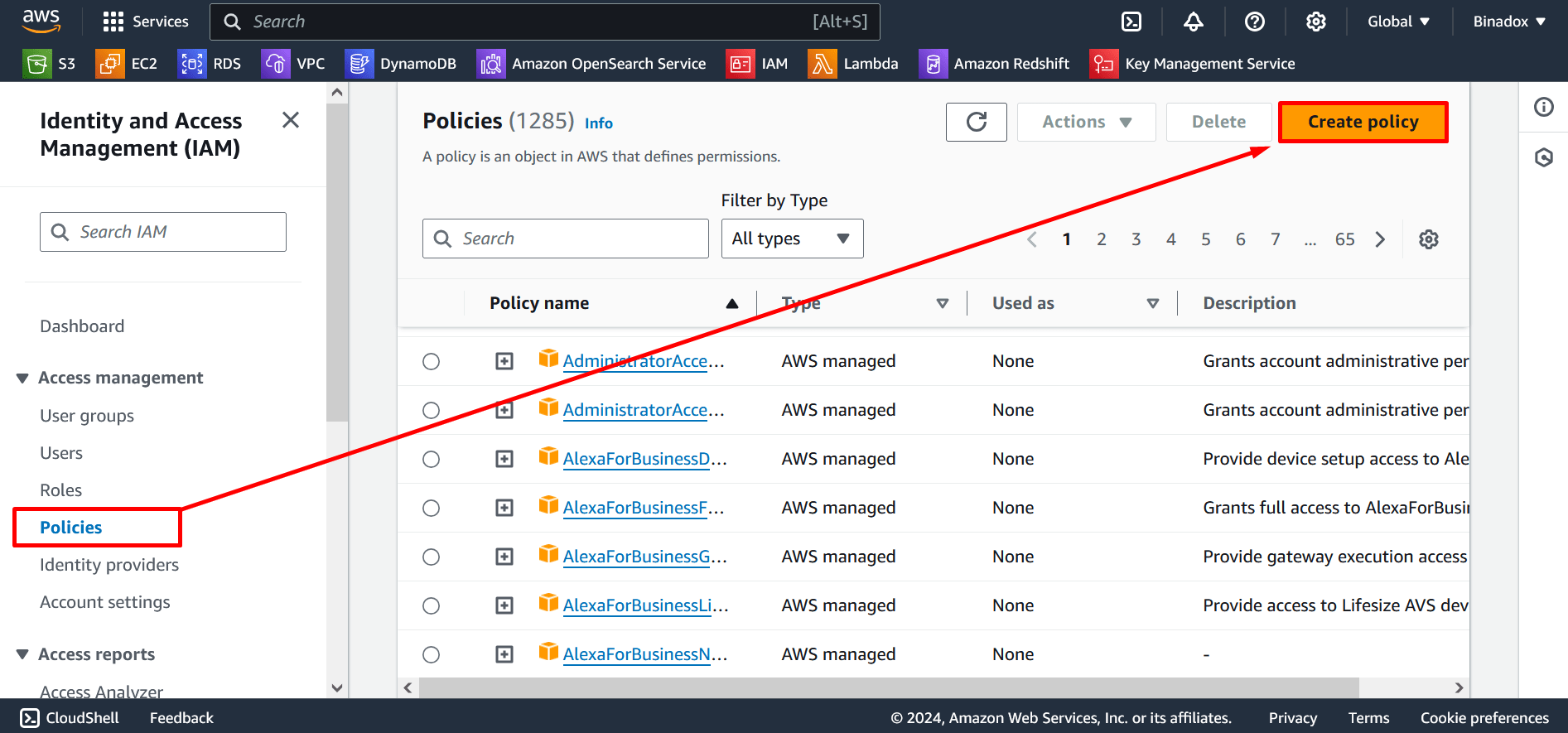Open table preferences gear icon

pyautogui.click(x=1429, y=239)
